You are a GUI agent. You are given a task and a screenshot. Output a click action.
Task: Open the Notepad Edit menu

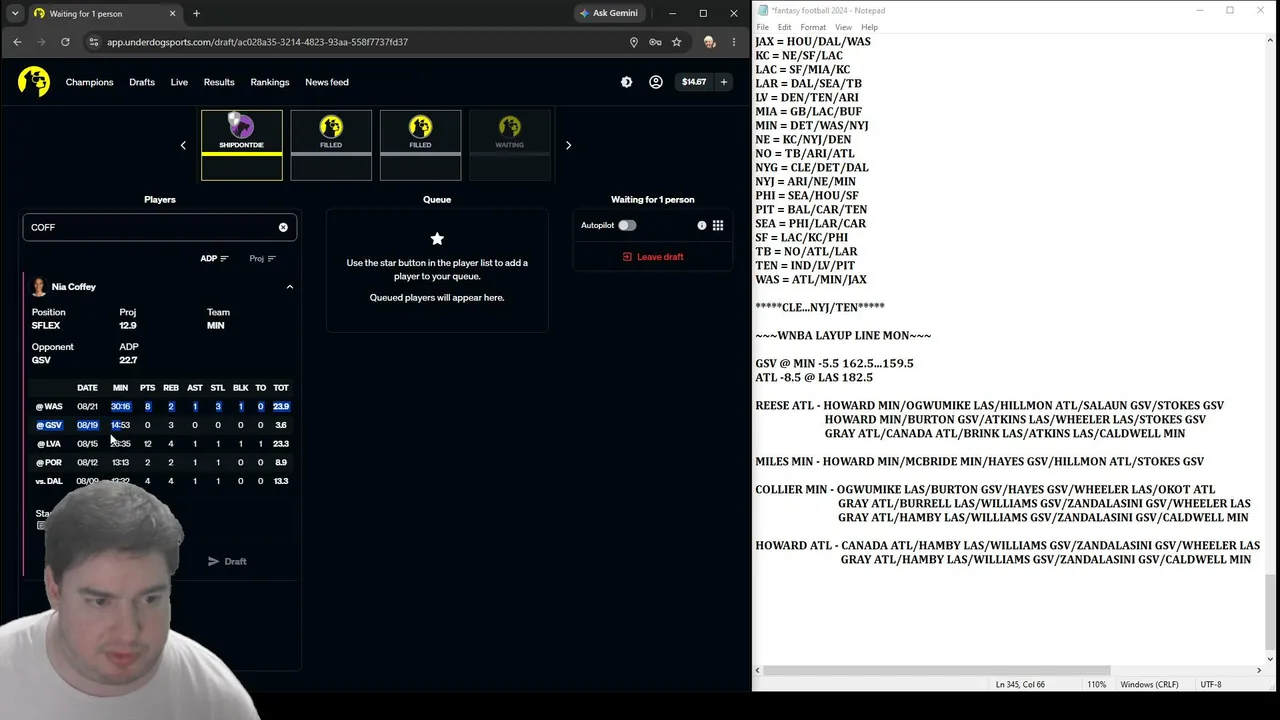(x=785, y=27)
